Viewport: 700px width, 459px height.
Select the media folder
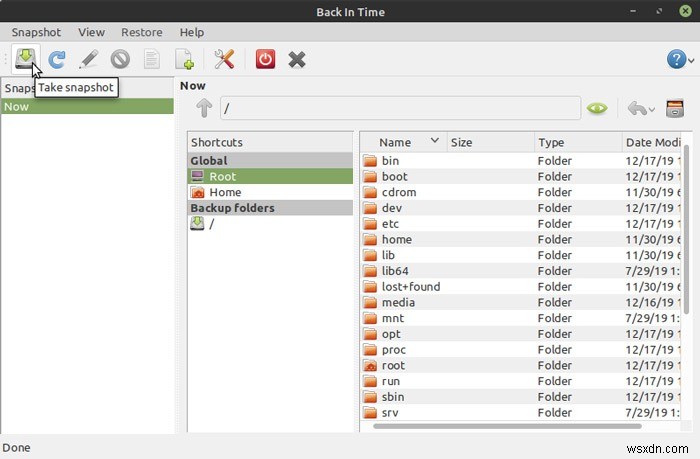(x=521, y=302)
